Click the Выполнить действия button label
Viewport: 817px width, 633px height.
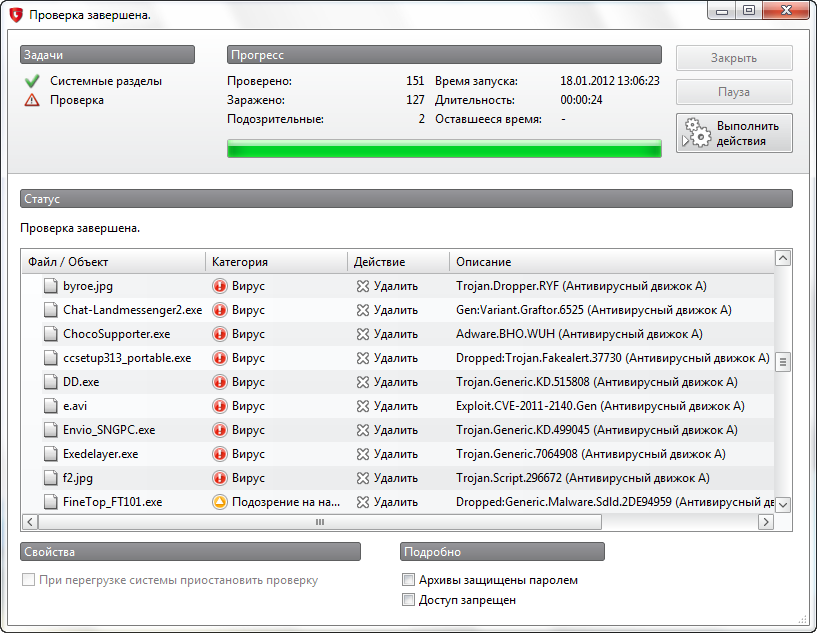pyautogui.click(x=748, y=133)
